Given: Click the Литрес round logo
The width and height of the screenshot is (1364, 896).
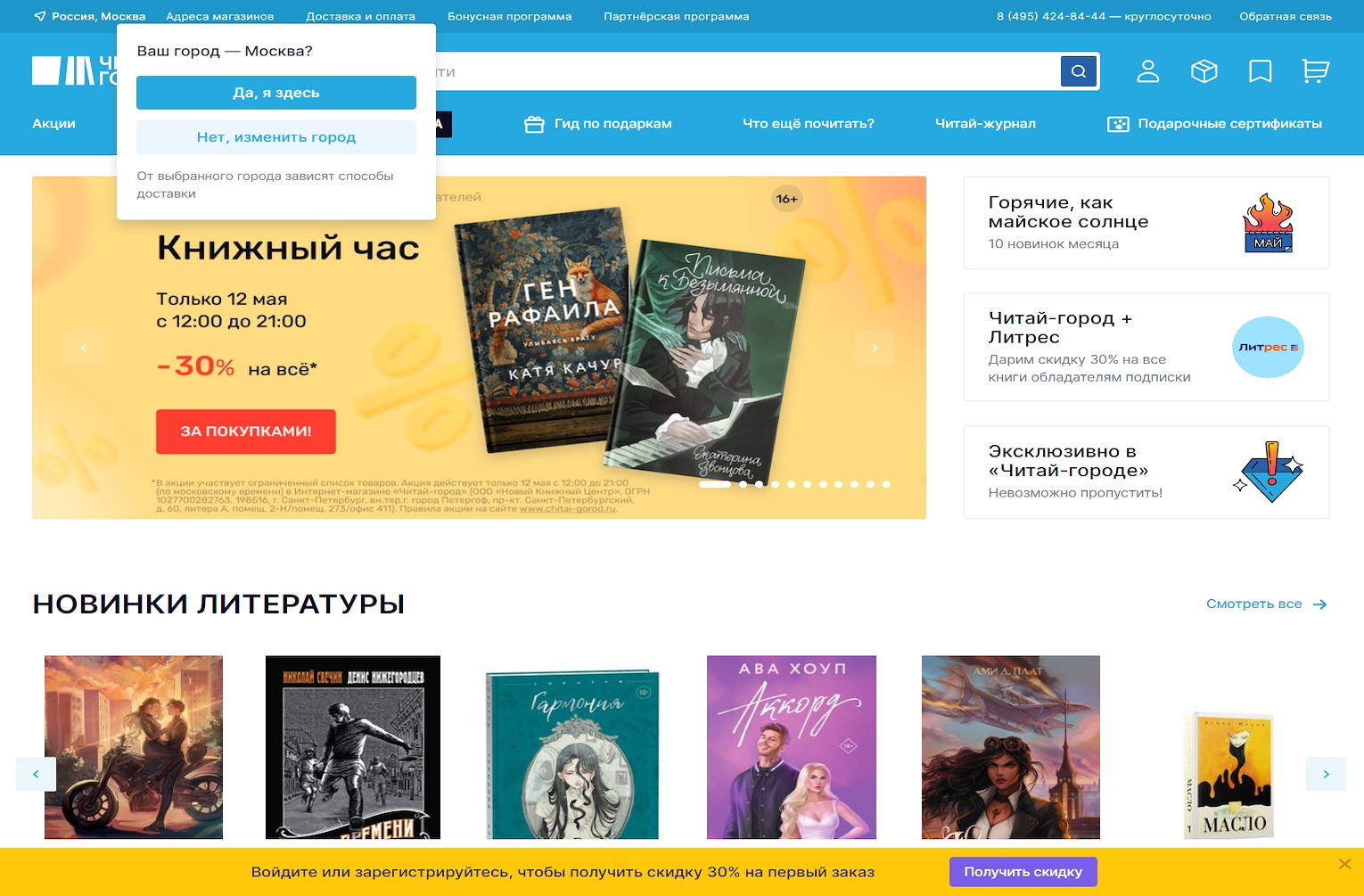Looking at the screenshot, I should click(1268, 347).
